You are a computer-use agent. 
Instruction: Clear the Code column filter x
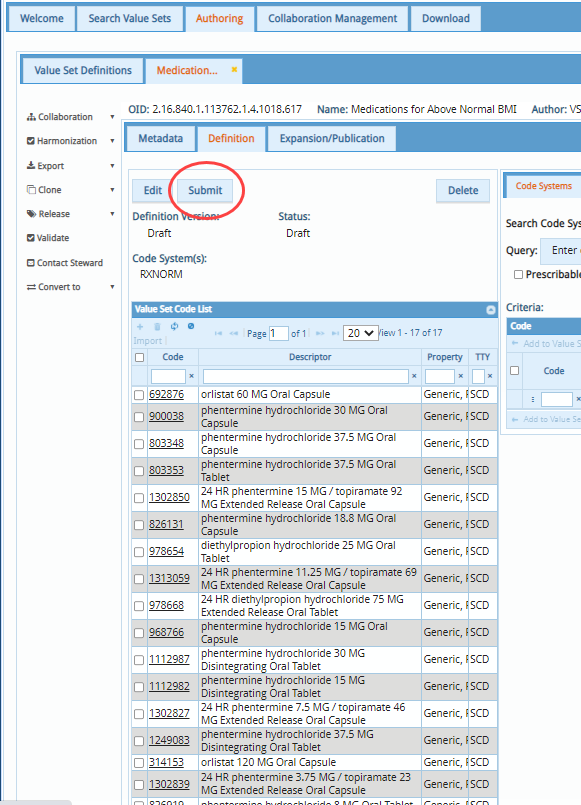[x=191, y=376]
